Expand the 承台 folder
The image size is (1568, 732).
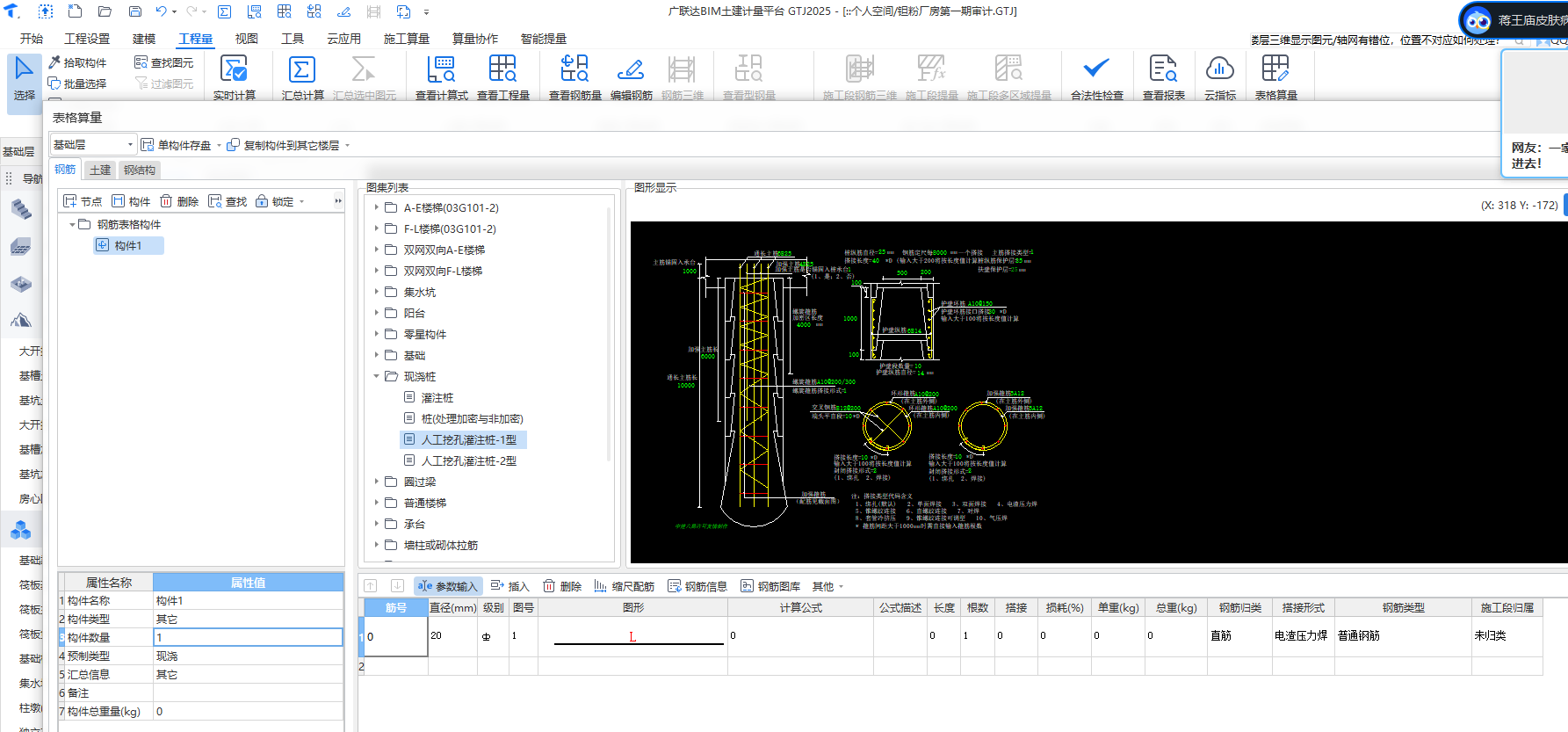pos(377,524)
